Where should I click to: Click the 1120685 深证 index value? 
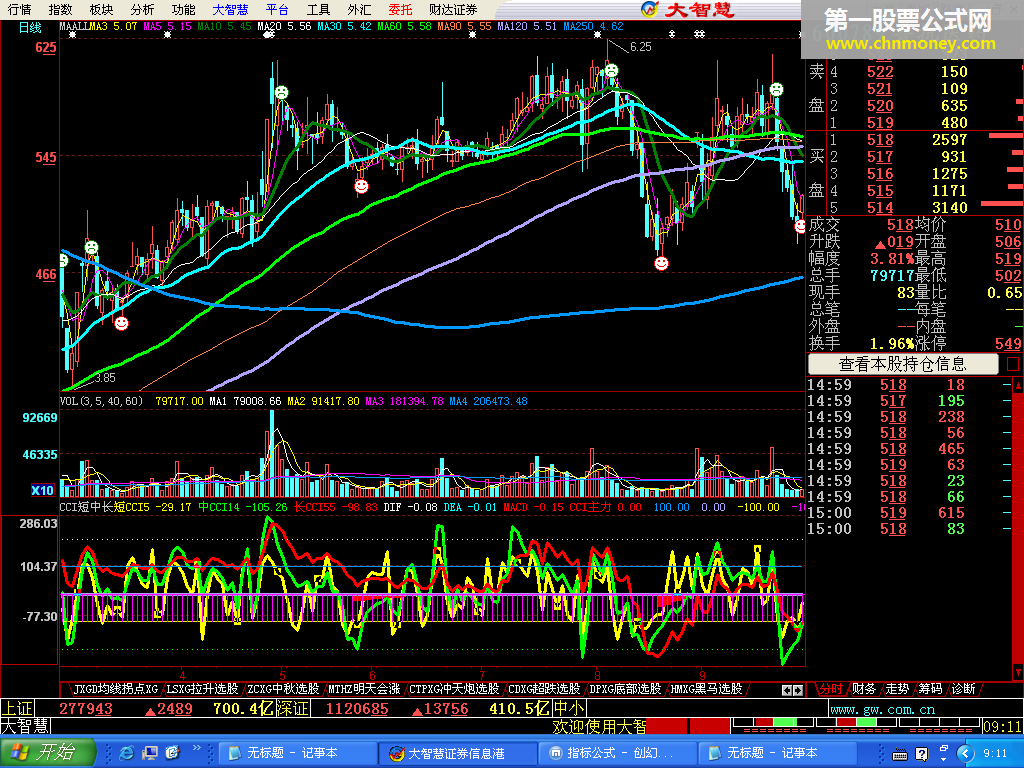click(x=357, y=709)
